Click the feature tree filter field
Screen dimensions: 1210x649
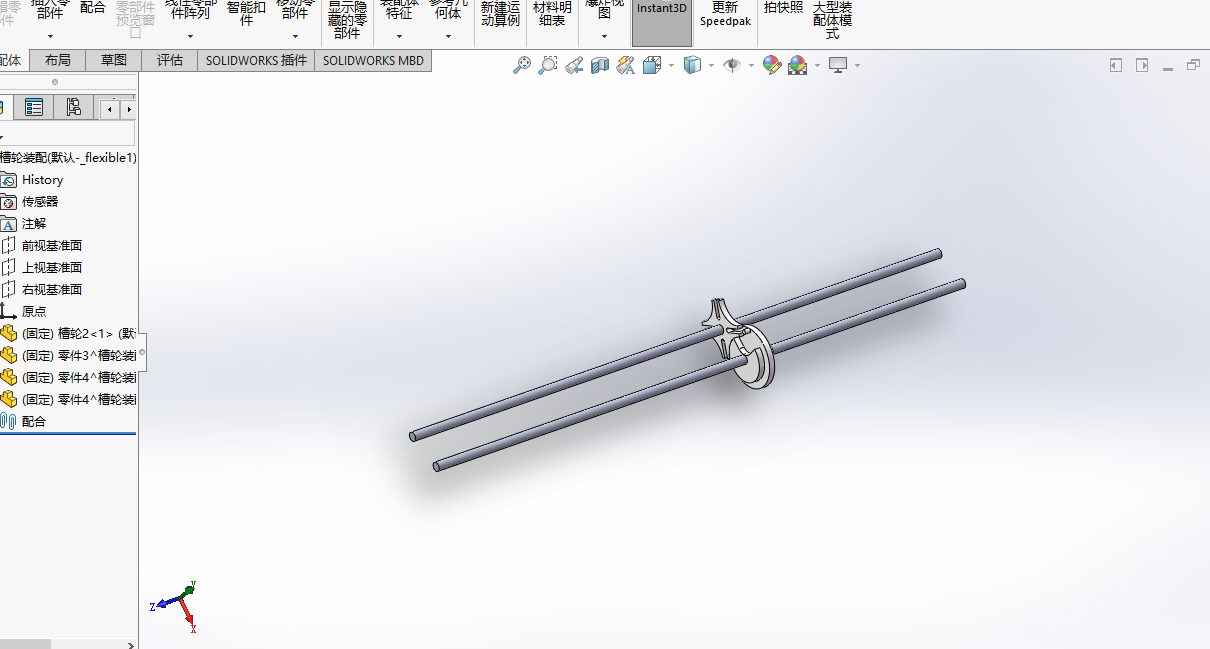pyautogui.click(x=67, y=134)
